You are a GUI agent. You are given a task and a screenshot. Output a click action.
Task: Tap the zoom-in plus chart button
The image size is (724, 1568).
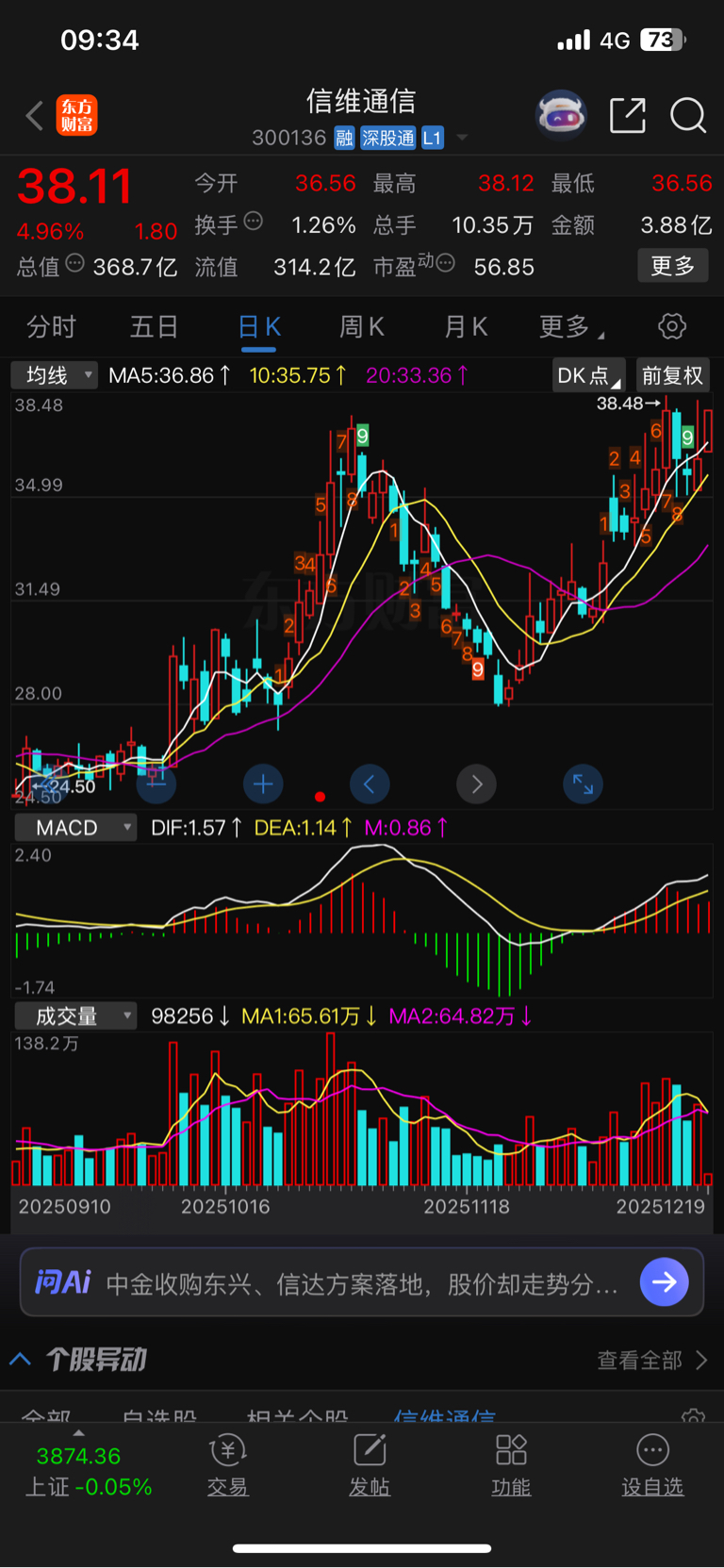coord(263,784)
